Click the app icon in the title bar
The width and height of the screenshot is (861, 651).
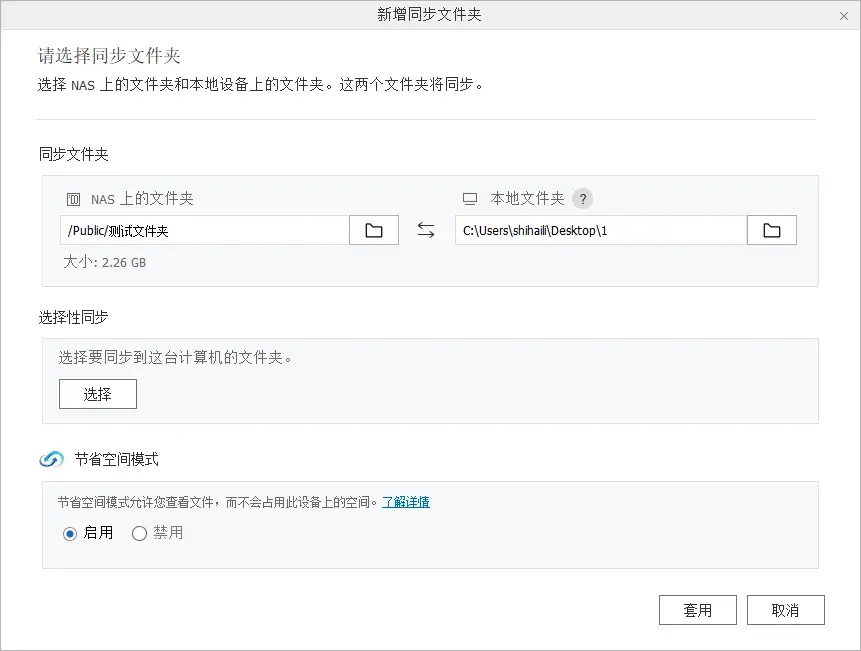coord(13,15)
